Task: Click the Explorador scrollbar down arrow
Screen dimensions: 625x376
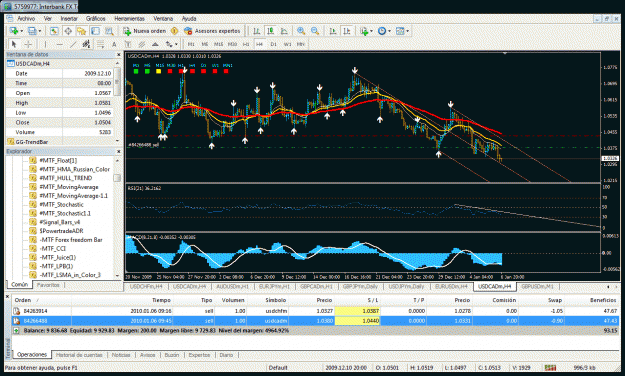Action: click(117, 275)
